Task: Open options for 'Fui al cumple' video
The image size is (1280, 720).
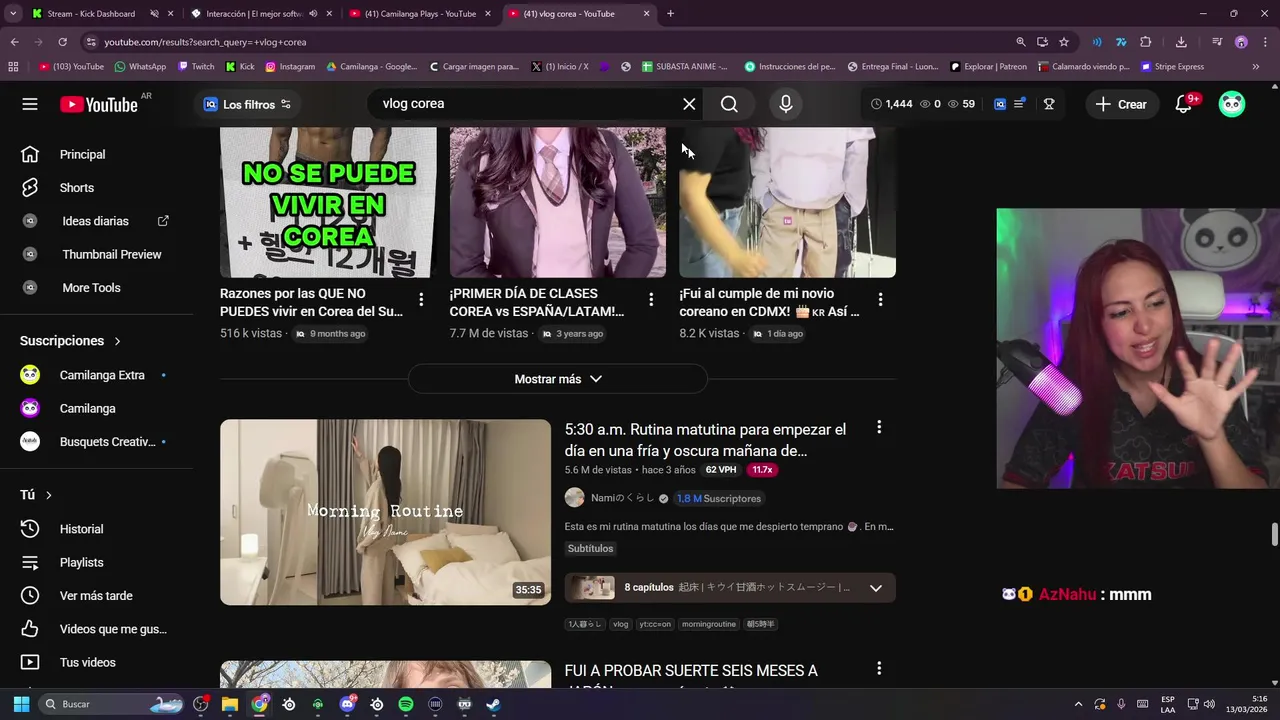Action: pyautogui.click(x=880, y=299)
